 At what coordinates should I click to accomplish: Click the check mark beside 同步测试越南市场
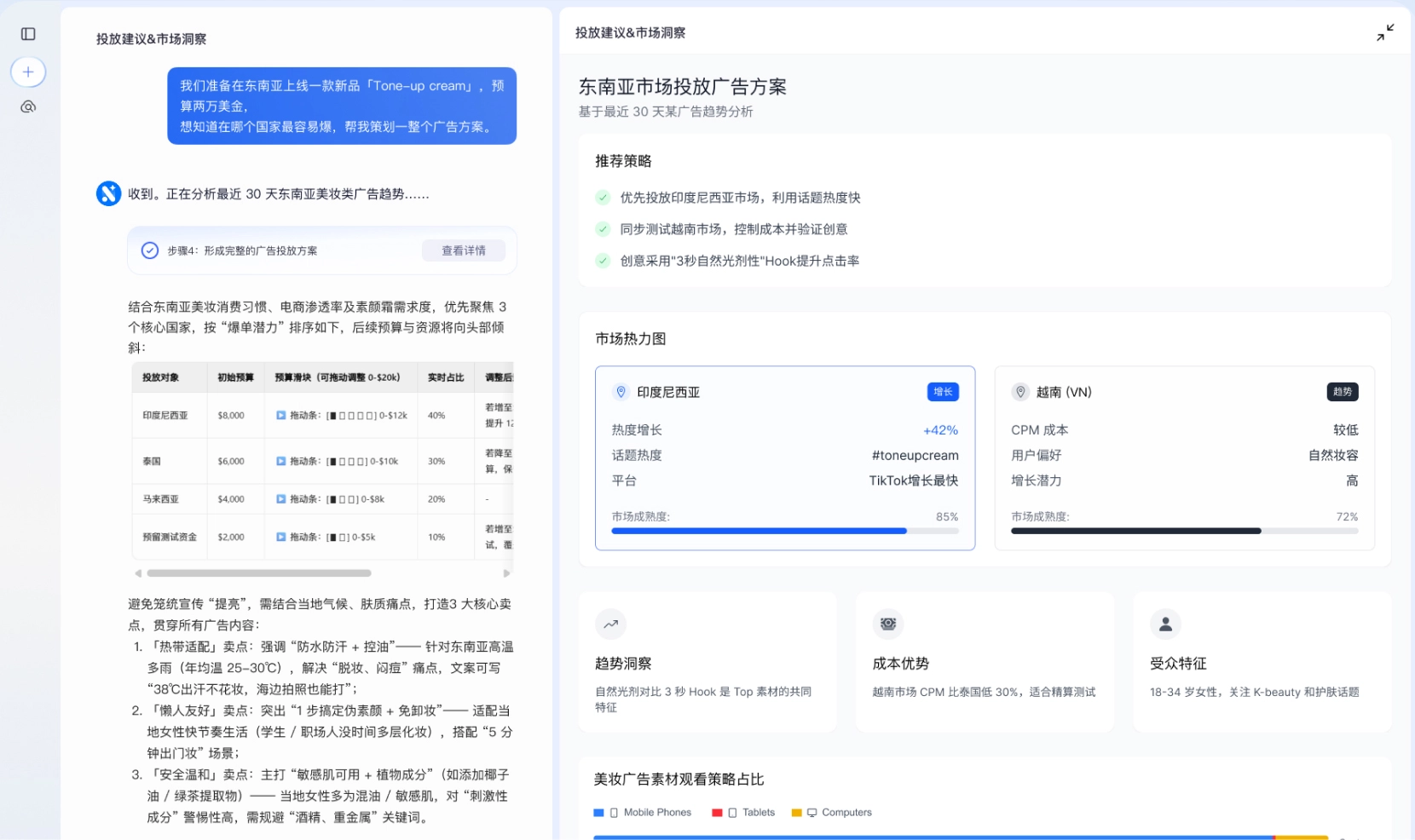coord(603,229)
